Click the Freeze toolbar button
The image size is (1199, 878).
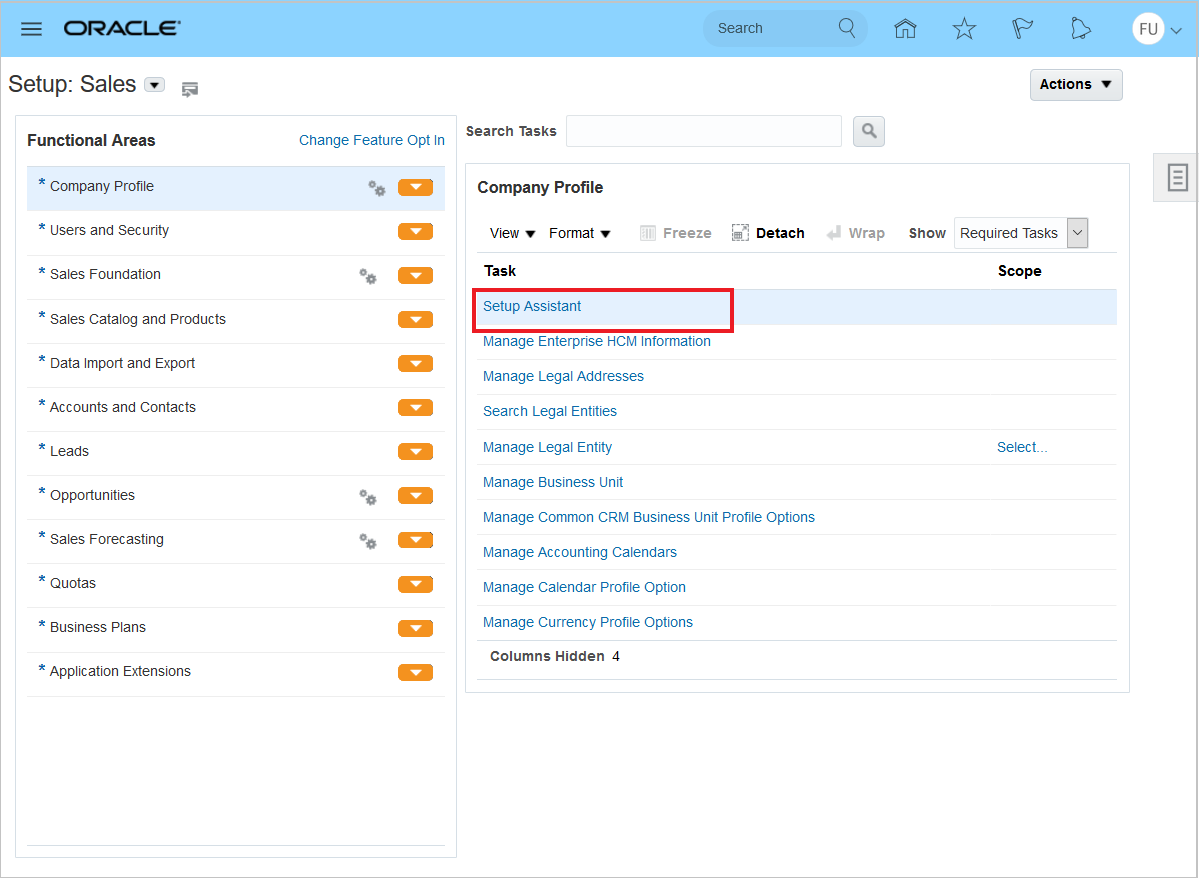pyautogui.click(x=675, y=233)
